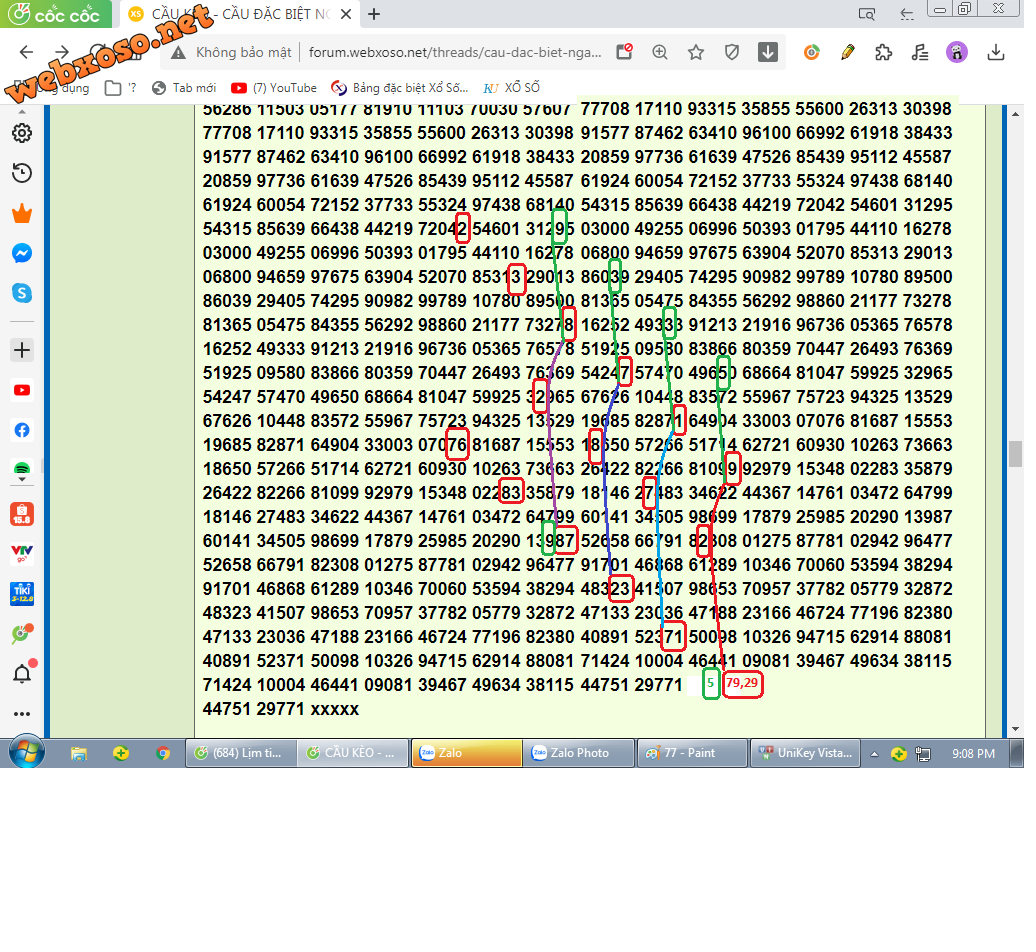Open the browser downloads arrow
Viewport: 1036px width, 952px height.
click(x=996, y=53)
